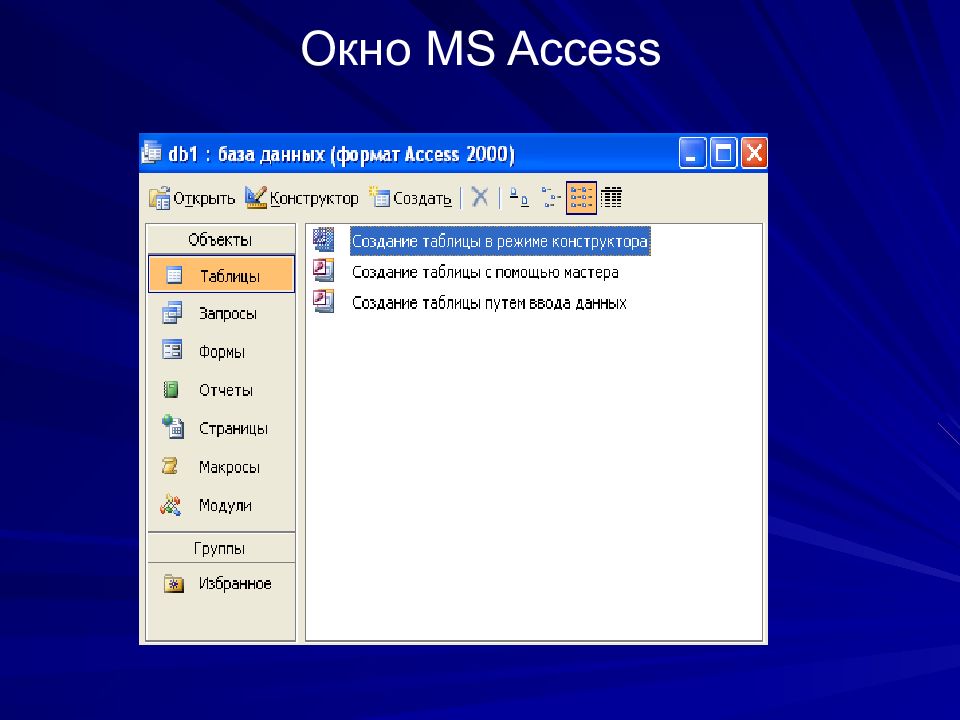The image size is (960, 720).
Task: Select the list view icon
Action: pyautogui.click(x=581, y=197)
